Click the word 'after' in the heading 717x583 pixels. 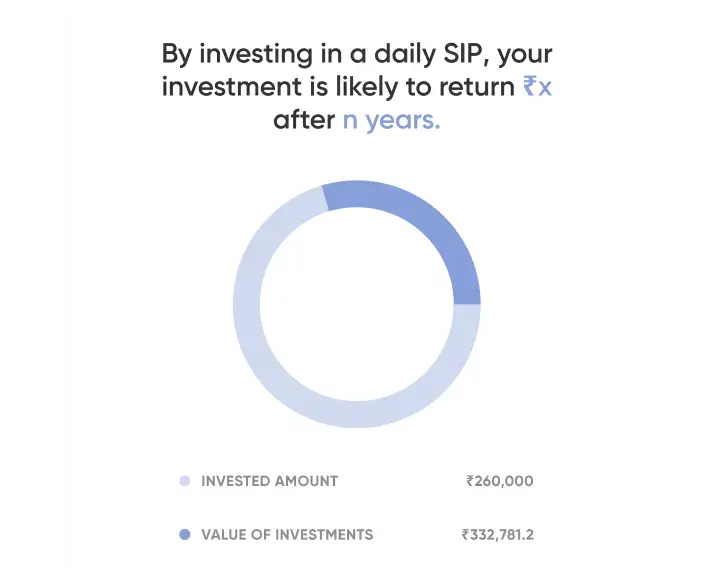pos(304,120)
